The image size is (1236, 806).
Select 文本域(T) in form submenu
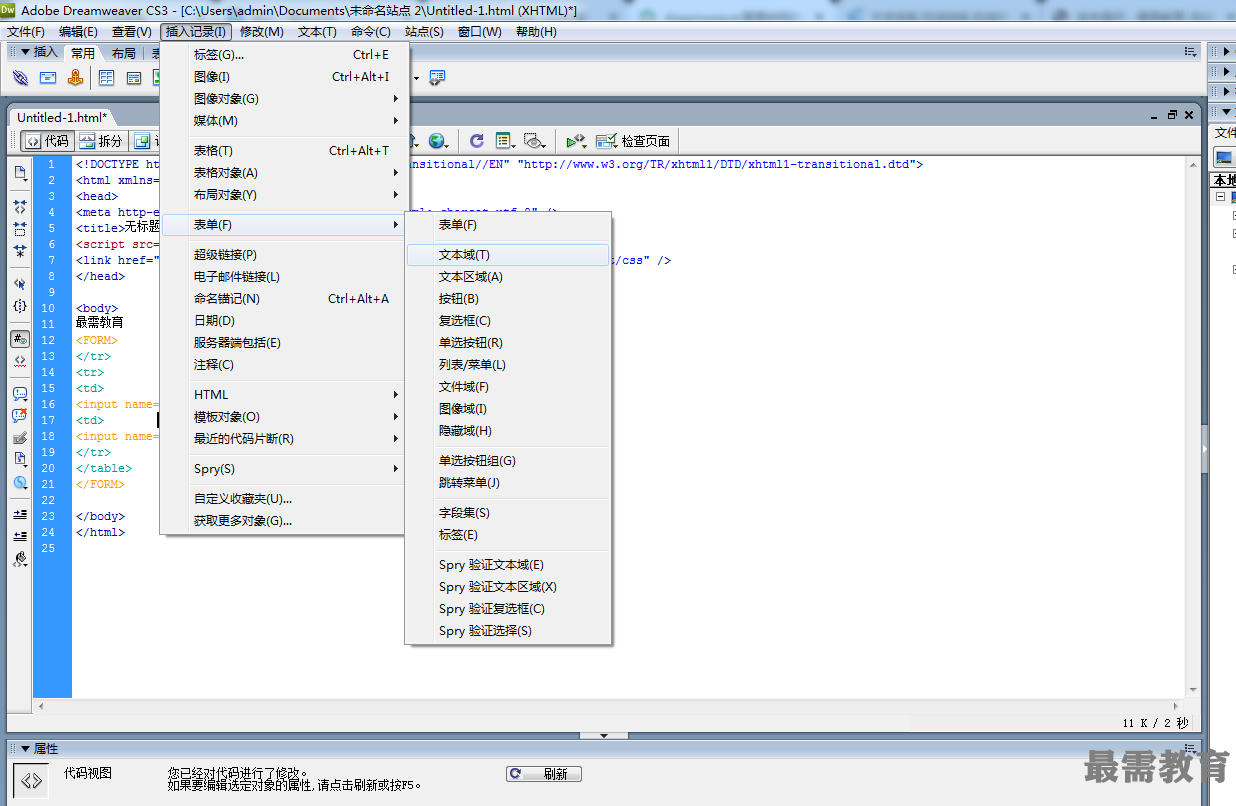coord(508,255)
